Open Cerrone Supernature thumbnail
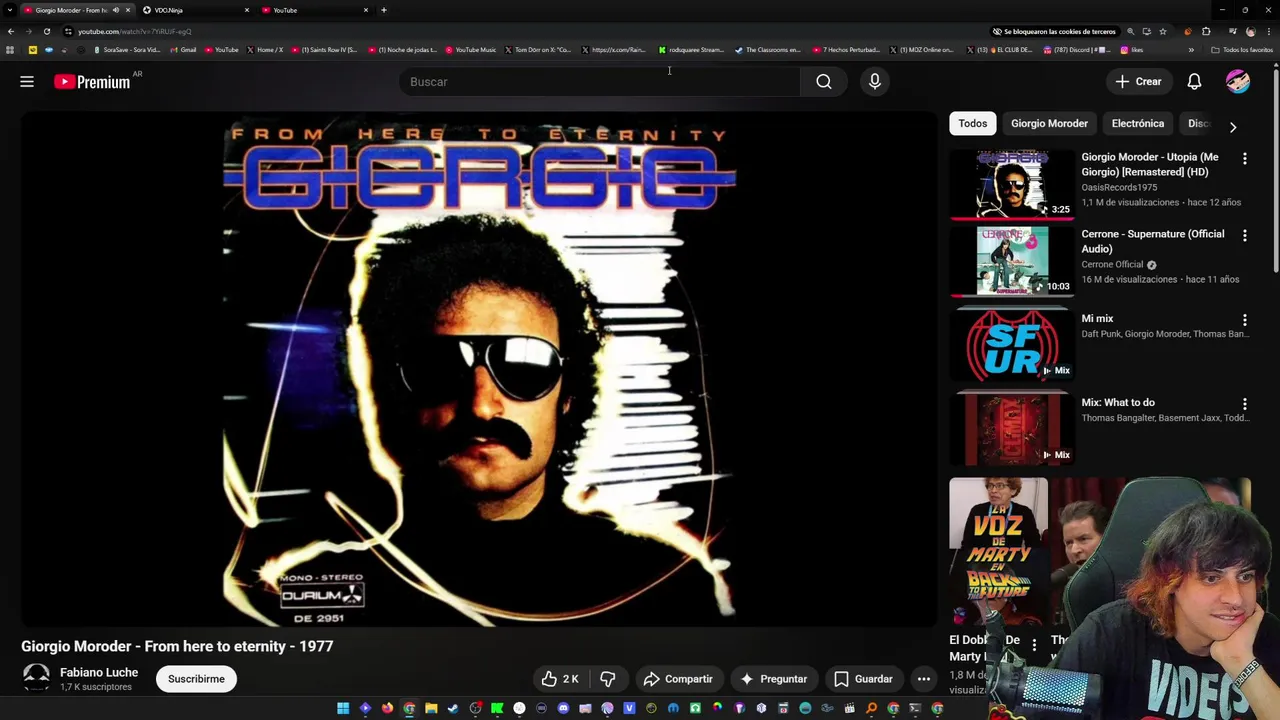The image size is (1280, 720). [1012, 261]
